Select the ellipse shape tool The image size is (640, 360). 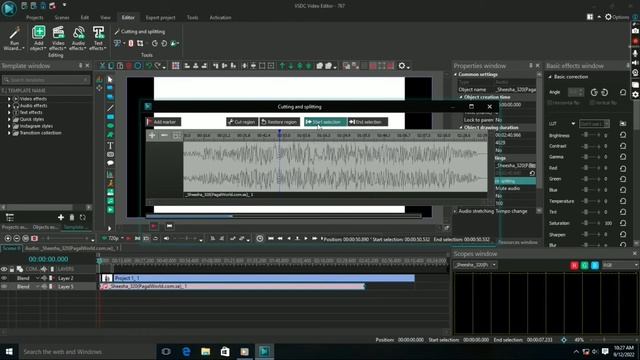[x=110, y=126]
